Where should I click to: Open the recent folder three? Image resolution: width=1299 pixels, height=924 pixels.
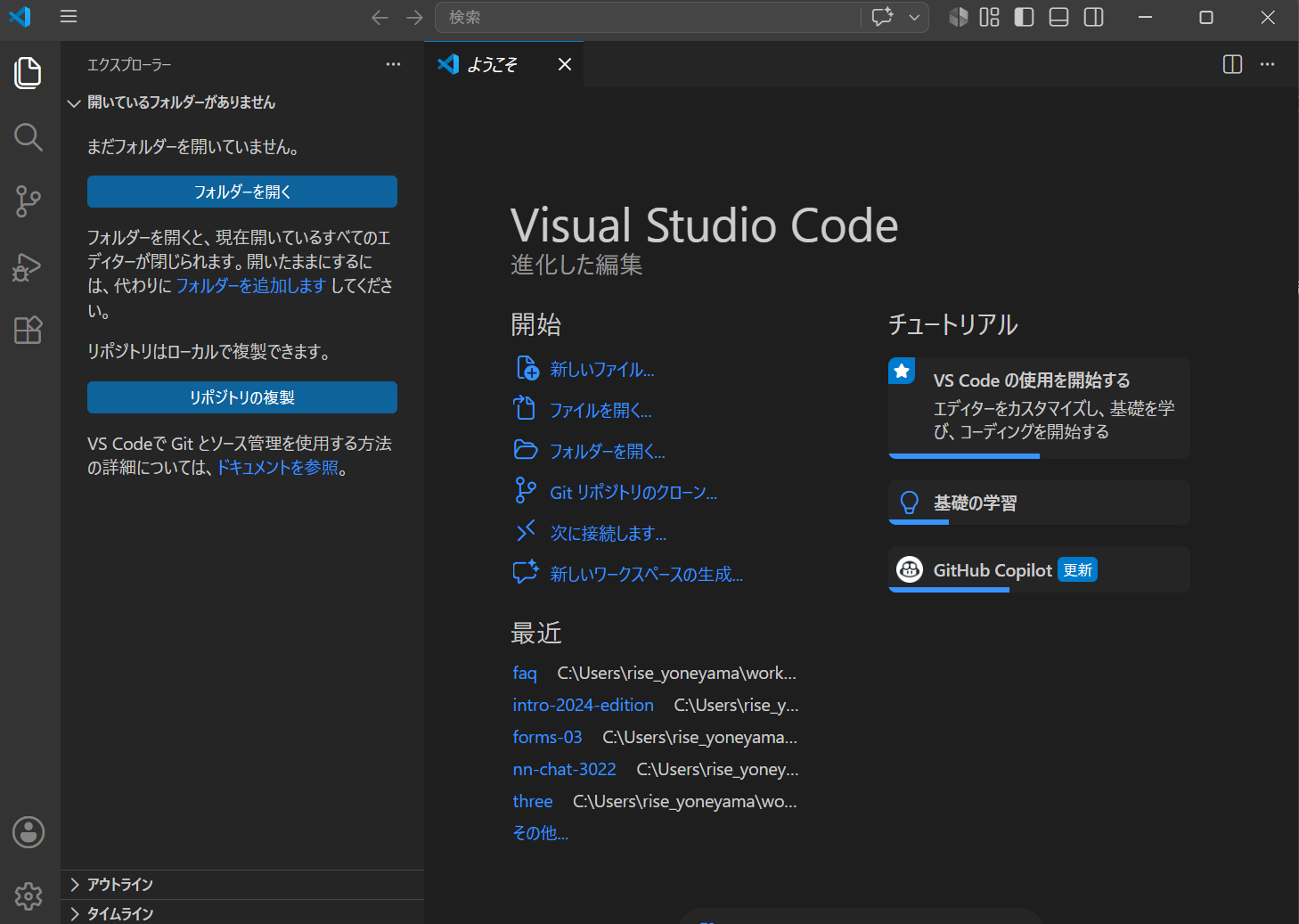click(533, 802)
